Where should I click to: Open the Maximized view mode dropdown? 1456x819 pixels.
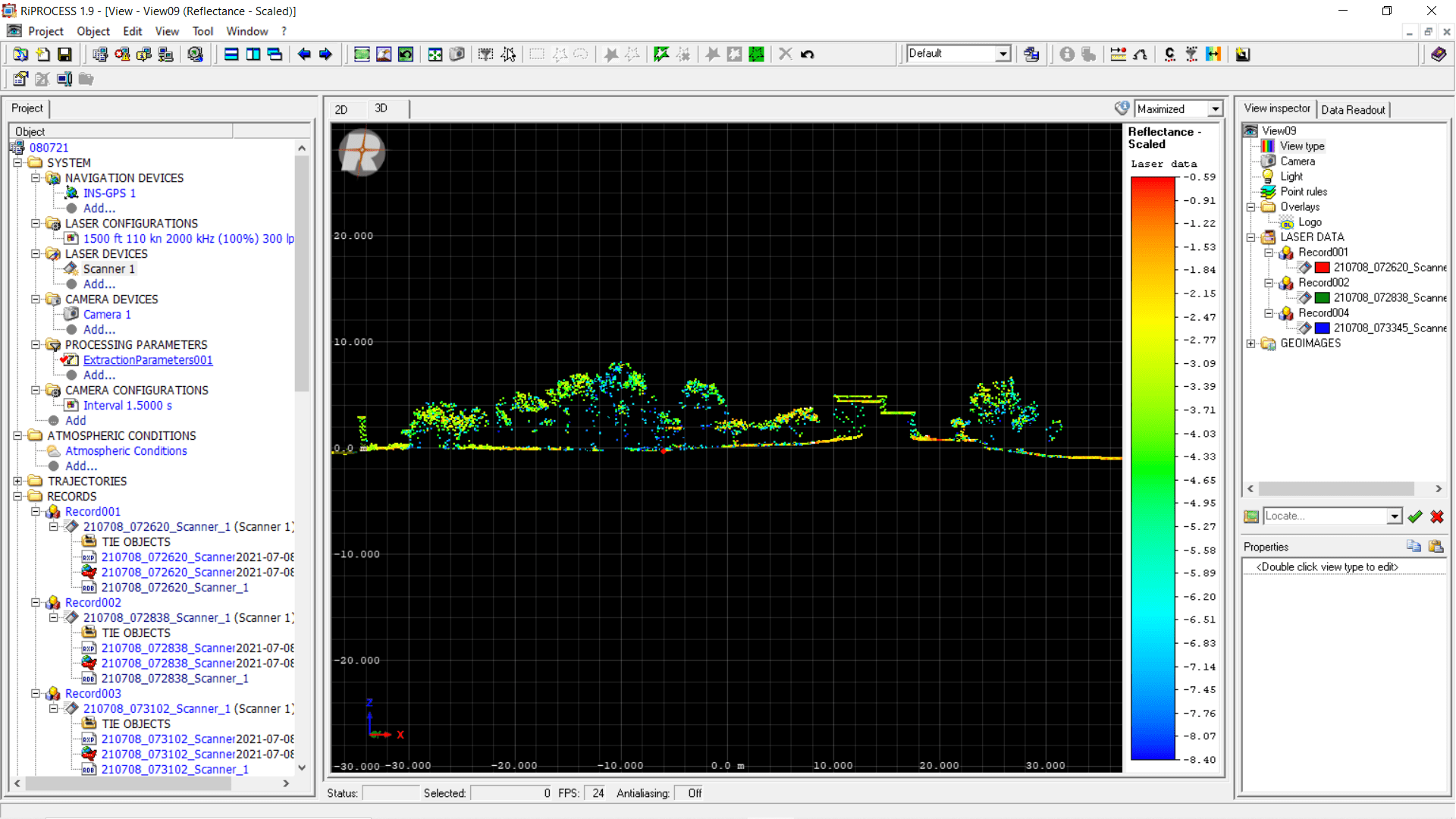1216,109
